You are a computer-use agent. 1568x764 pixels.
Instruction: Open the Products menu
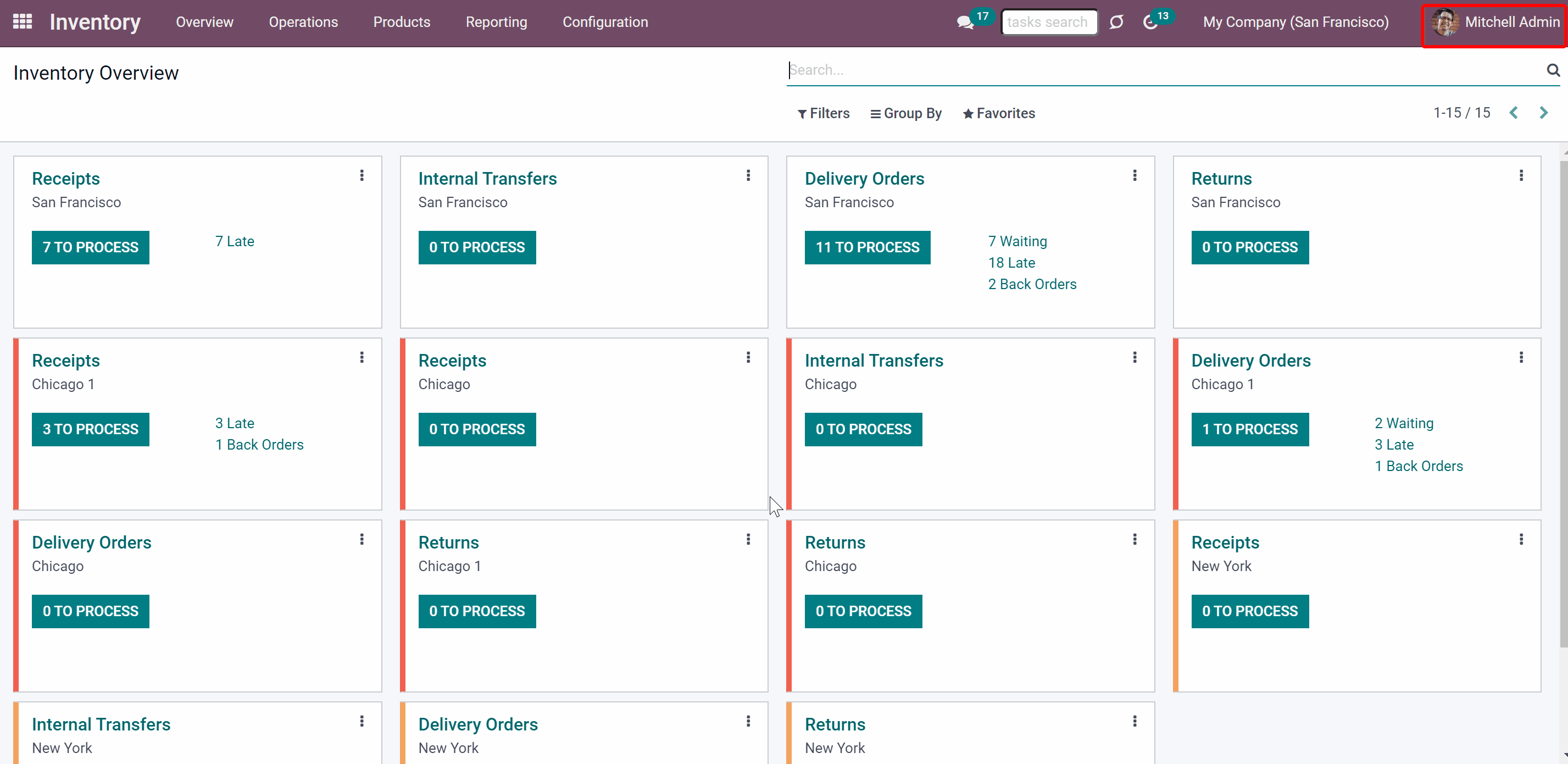(x=402, y=22)
